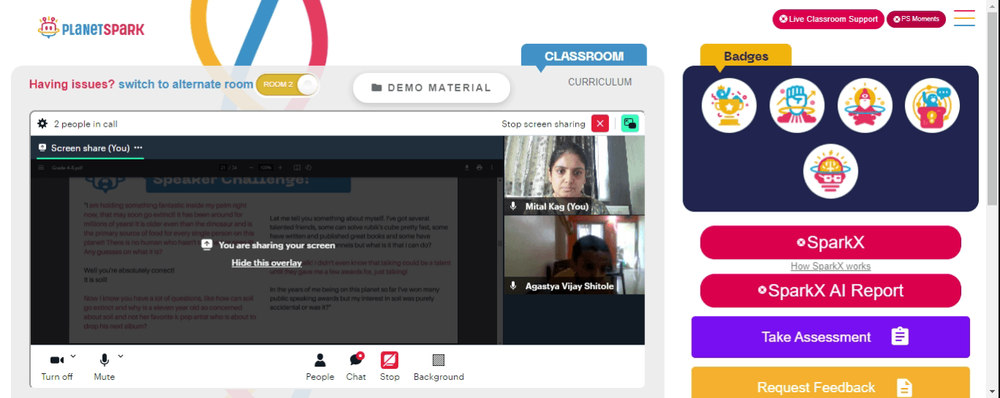Award the raised fist badge
The height and width of the screenshot is (398, 1000).
[x=797, y=105]
